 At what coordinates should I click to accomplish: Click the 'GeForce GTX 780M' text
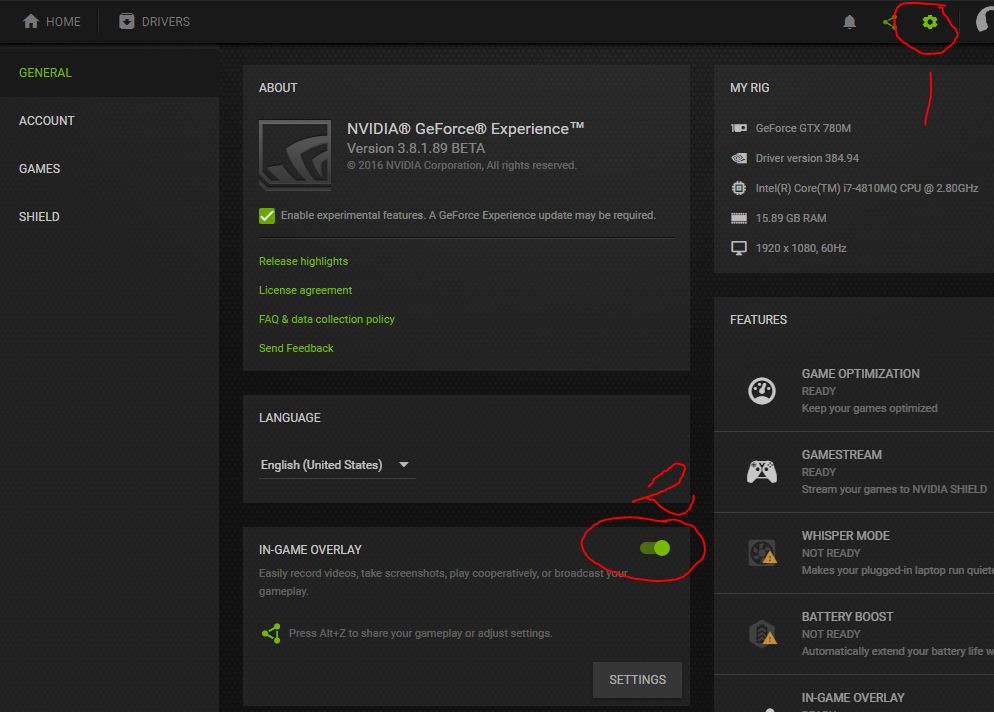point(803,128)
